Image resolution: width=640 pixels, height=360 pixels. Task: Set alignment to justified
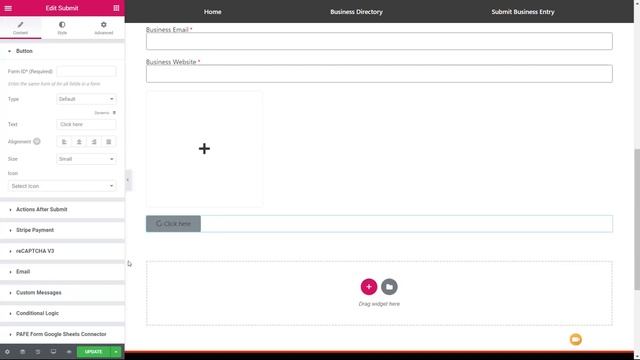coord(109,142)
